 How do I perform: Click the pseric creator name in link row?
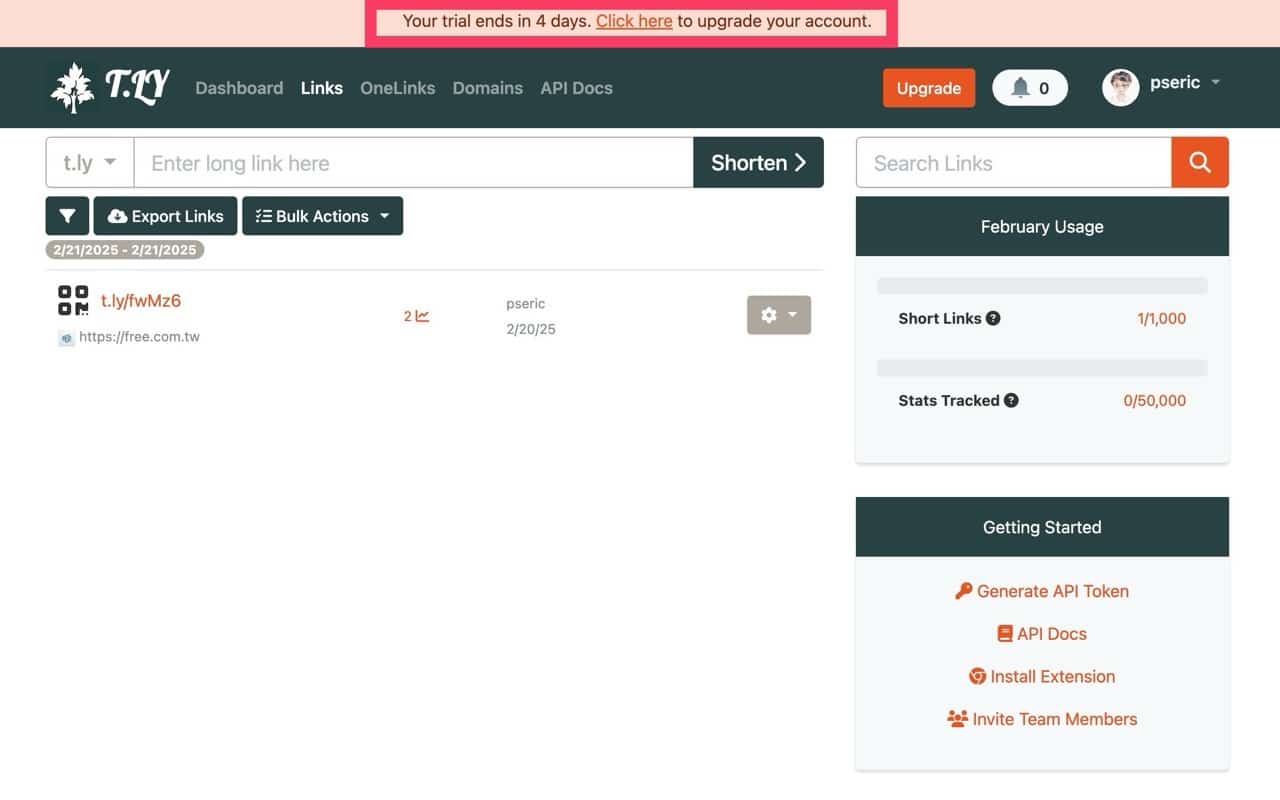click(x=526, y=303)
